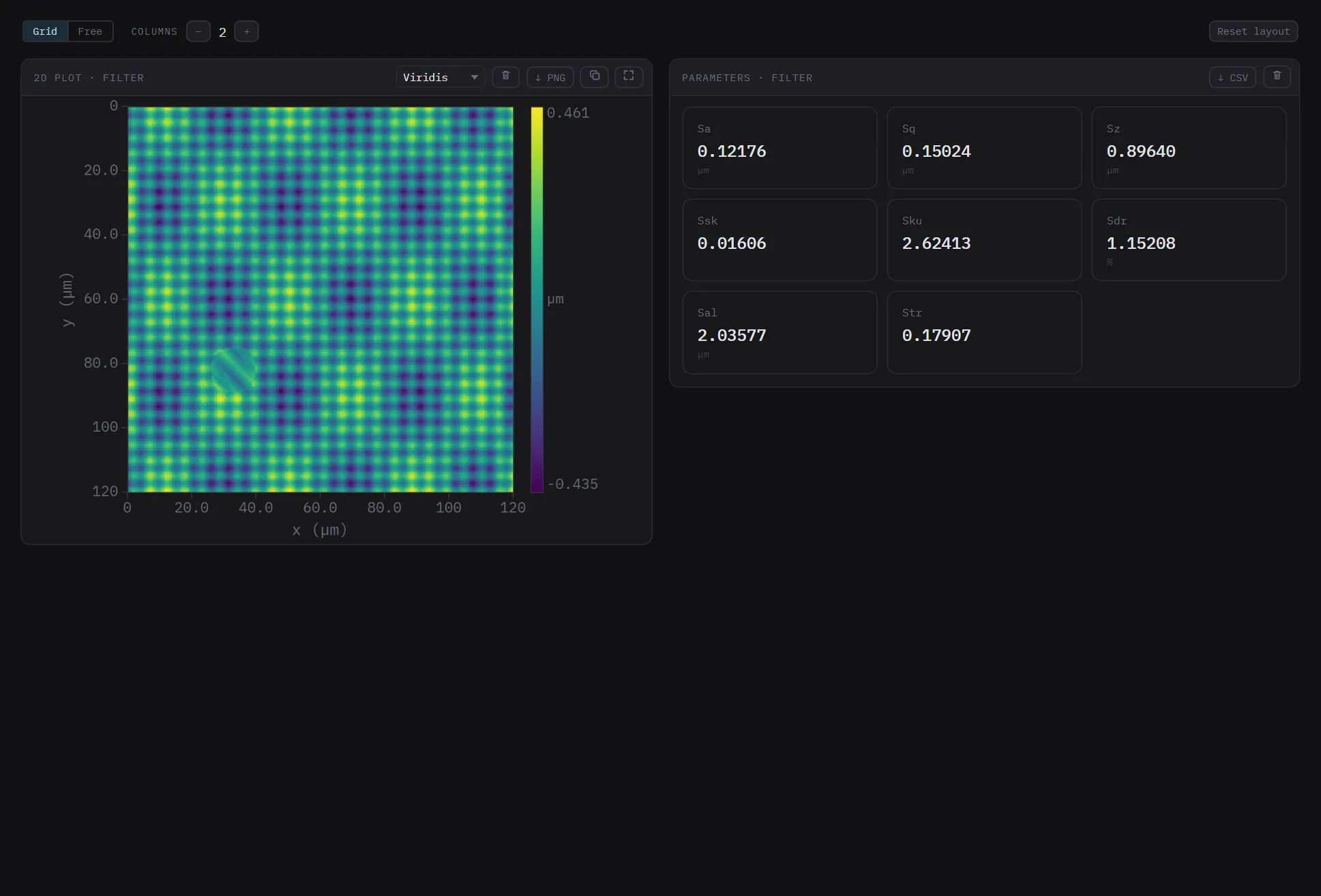Copy the 2D plot image
Screen dimensions: 1321x896
[594, 76]
